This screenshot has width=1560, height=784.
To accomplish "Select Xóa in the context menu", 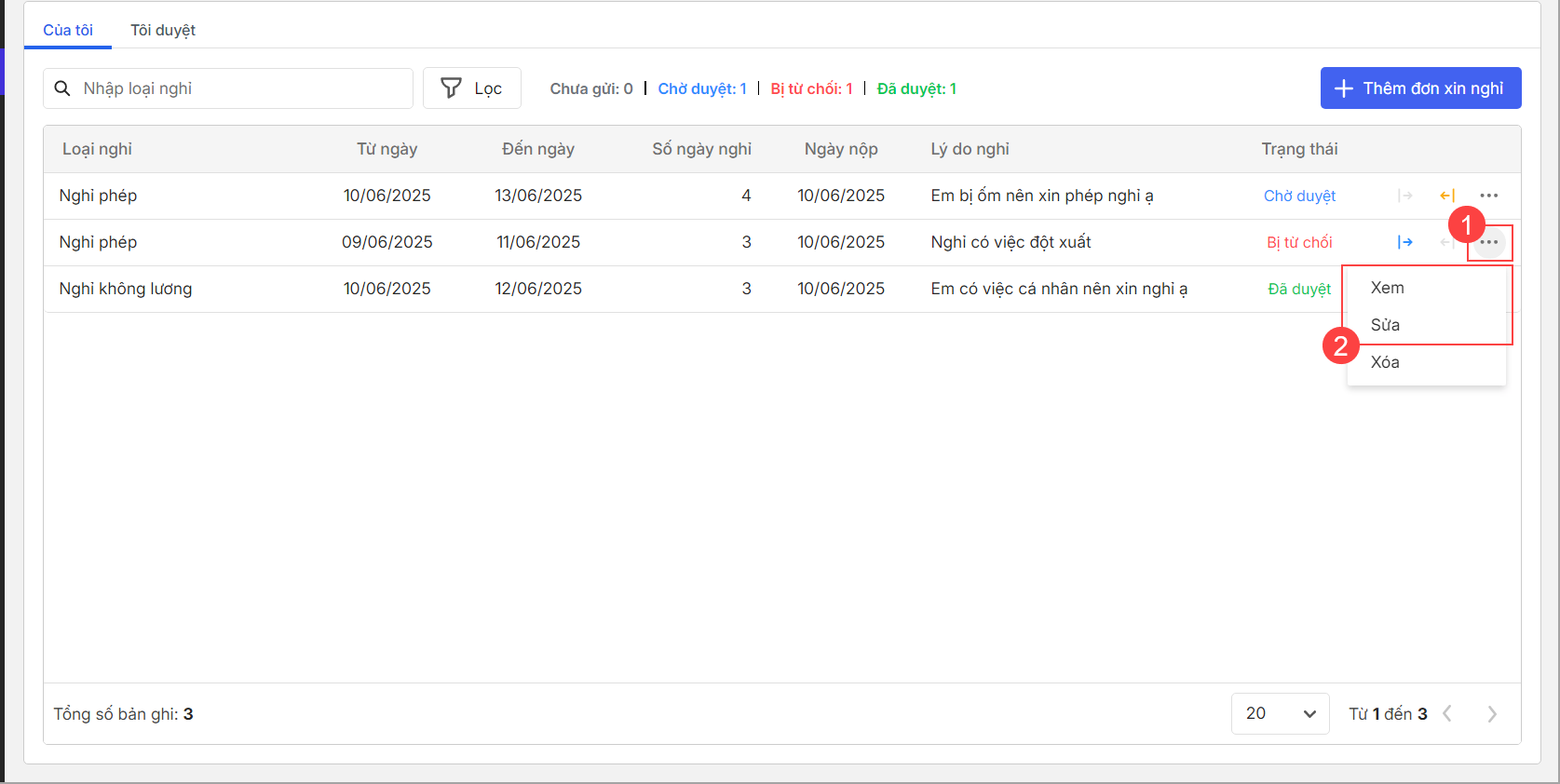I will tap(1385, 362).
